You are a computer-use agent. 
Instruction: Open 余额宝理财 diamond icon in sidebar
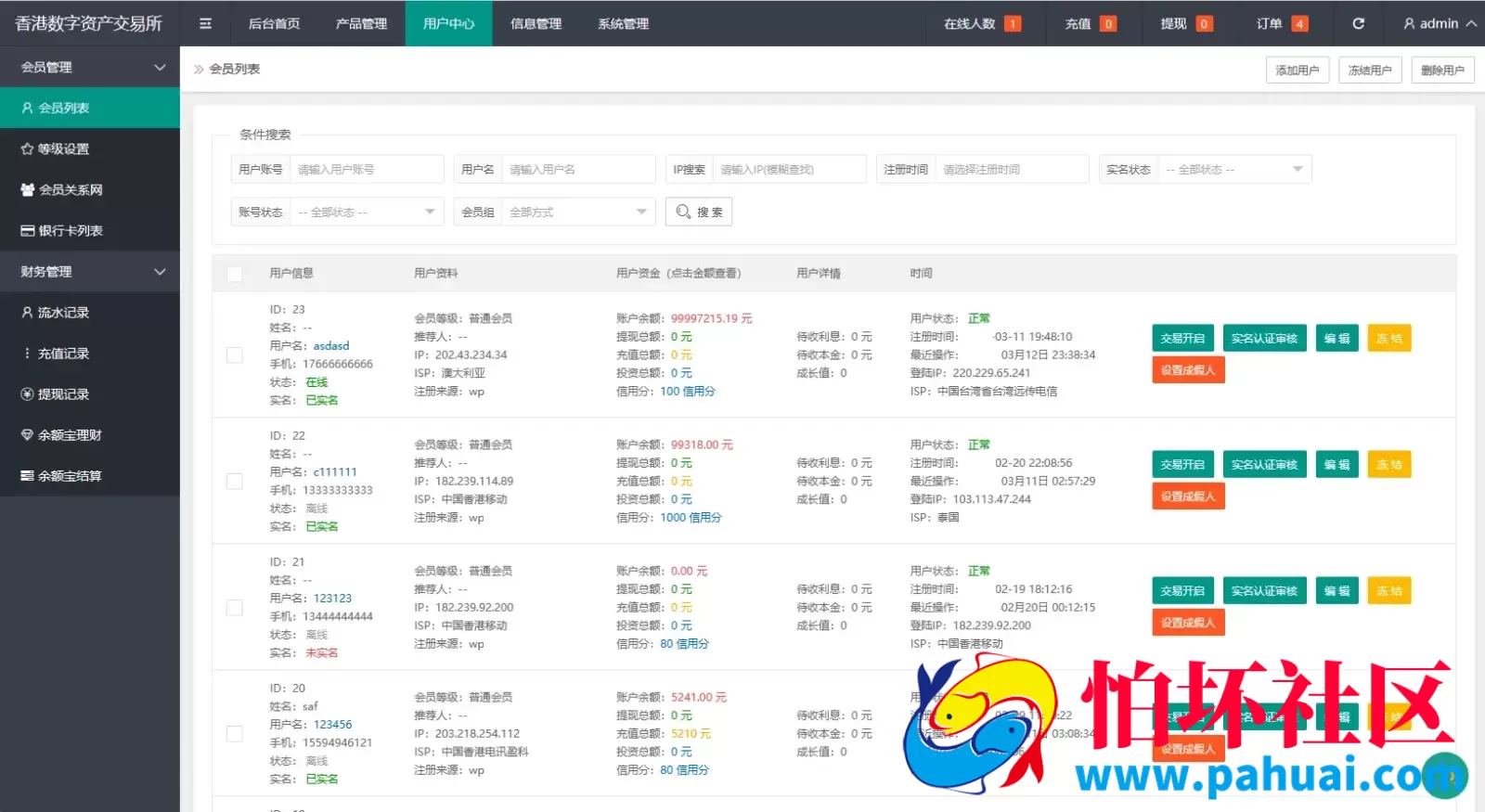(x=27, y=435)
